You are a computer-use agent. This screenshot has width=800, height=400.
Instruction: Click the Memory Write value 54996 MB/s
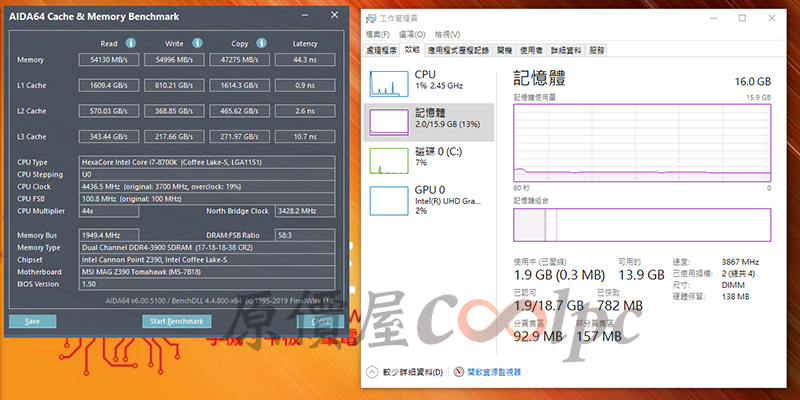tap(174, 60)
